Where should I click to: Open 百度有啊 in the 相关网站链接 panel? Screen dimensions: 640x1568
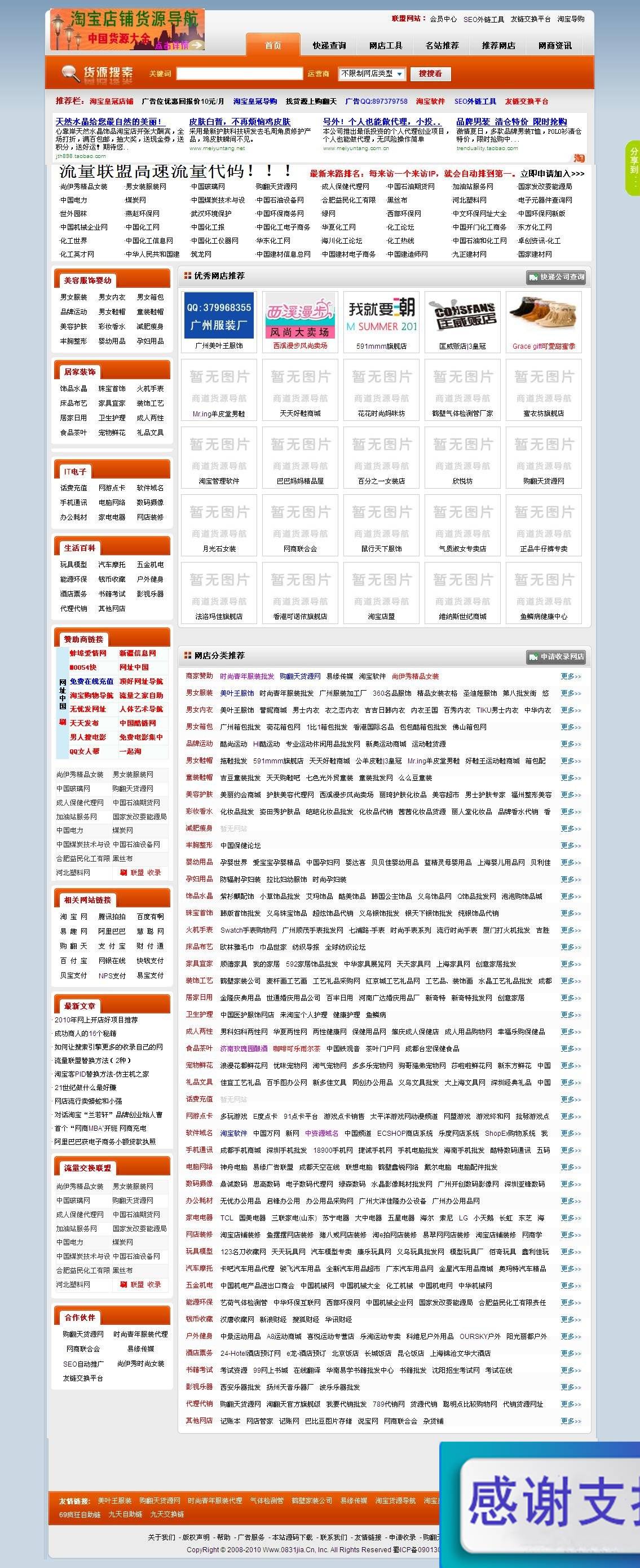click(x=150, y=916)
